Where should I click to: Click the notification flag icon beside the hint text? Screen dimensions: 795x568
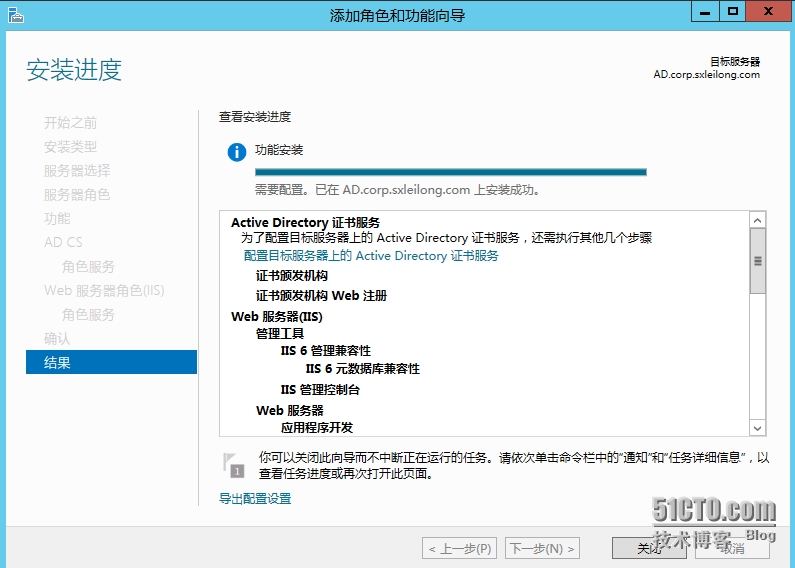point(234,466)
